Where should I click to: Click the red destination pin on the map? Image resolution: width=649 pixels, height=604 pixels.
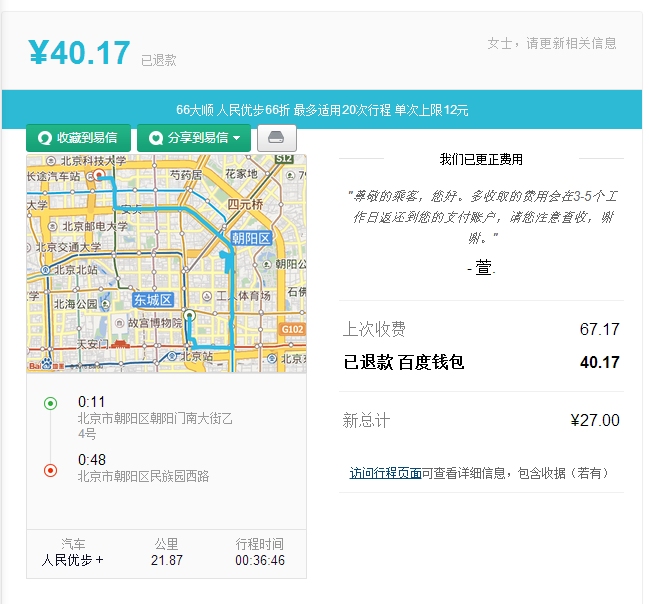pos(99,175)
